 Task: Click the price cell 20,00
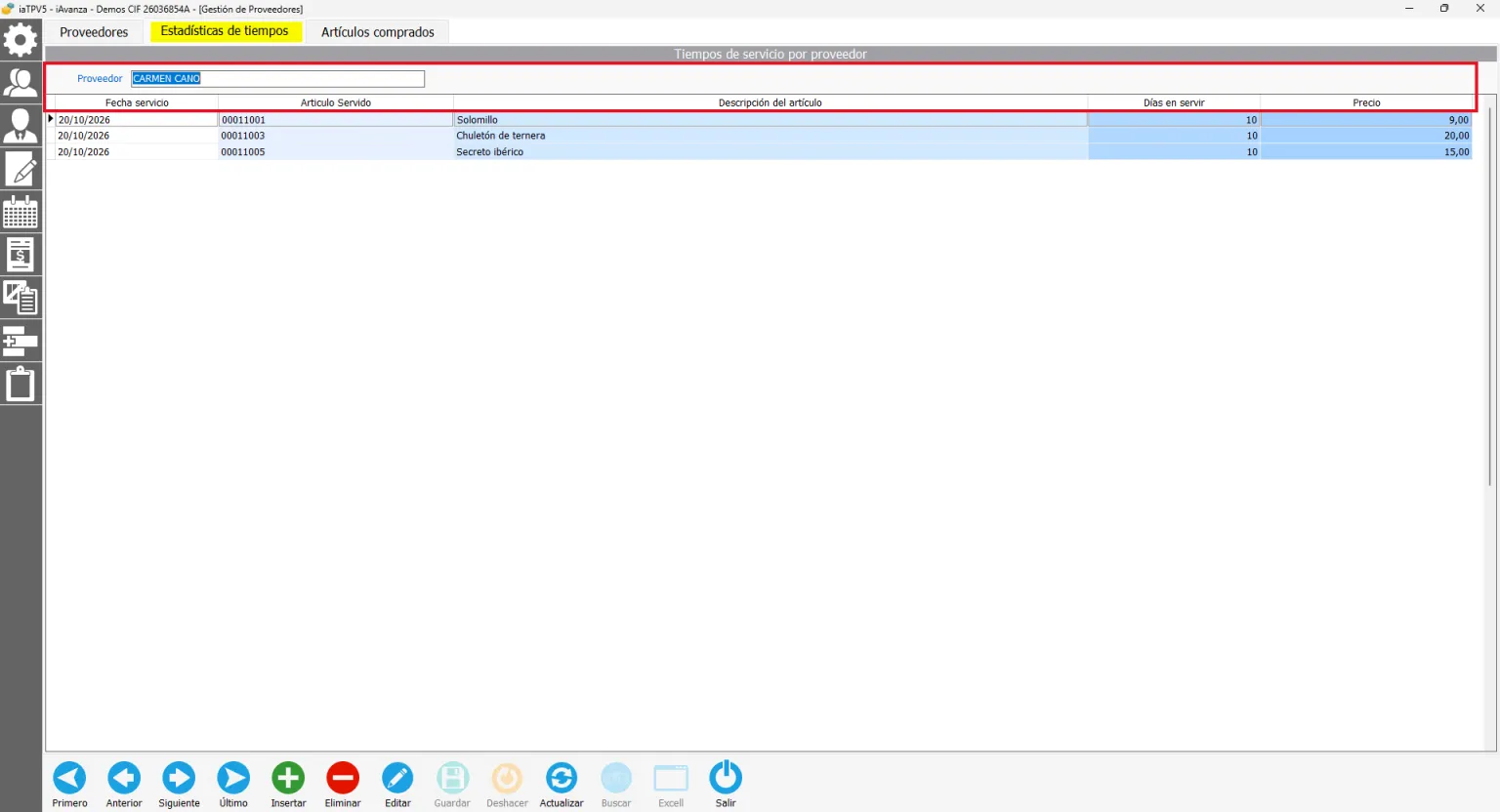(1366, 136)
